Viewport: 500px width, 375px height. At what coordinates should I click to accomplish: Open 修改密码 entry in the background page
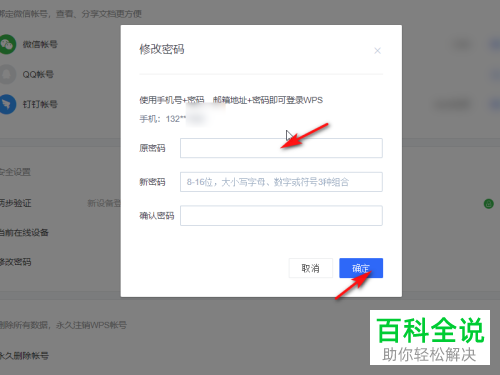point(15,262)
